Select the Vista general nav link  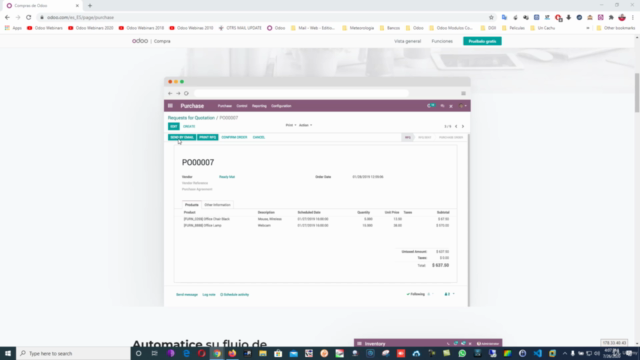[407, 41]
